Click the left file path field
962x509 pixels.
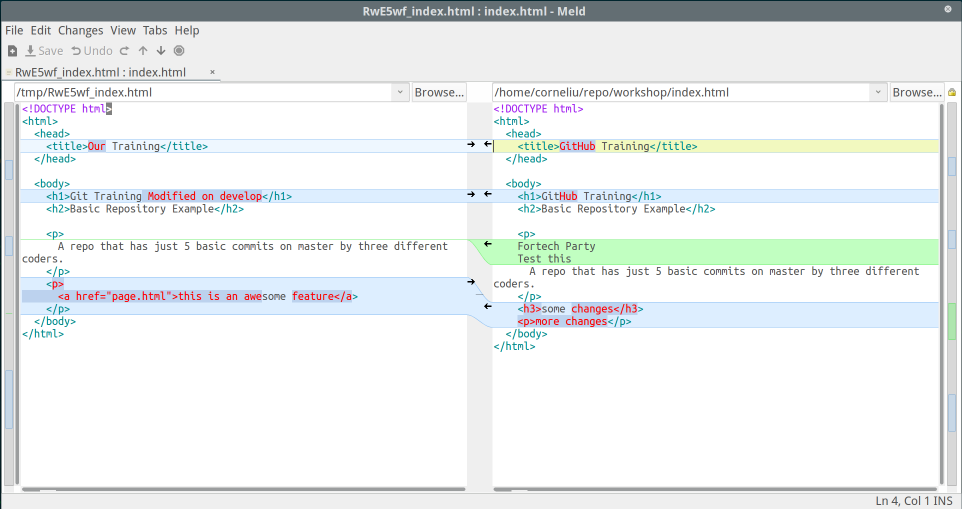pos(203,93)
